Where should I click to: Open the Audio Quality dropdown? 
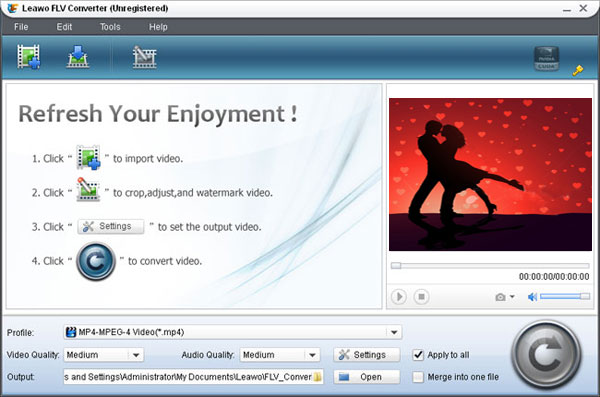pyautogui.click(x=280, y=355)
